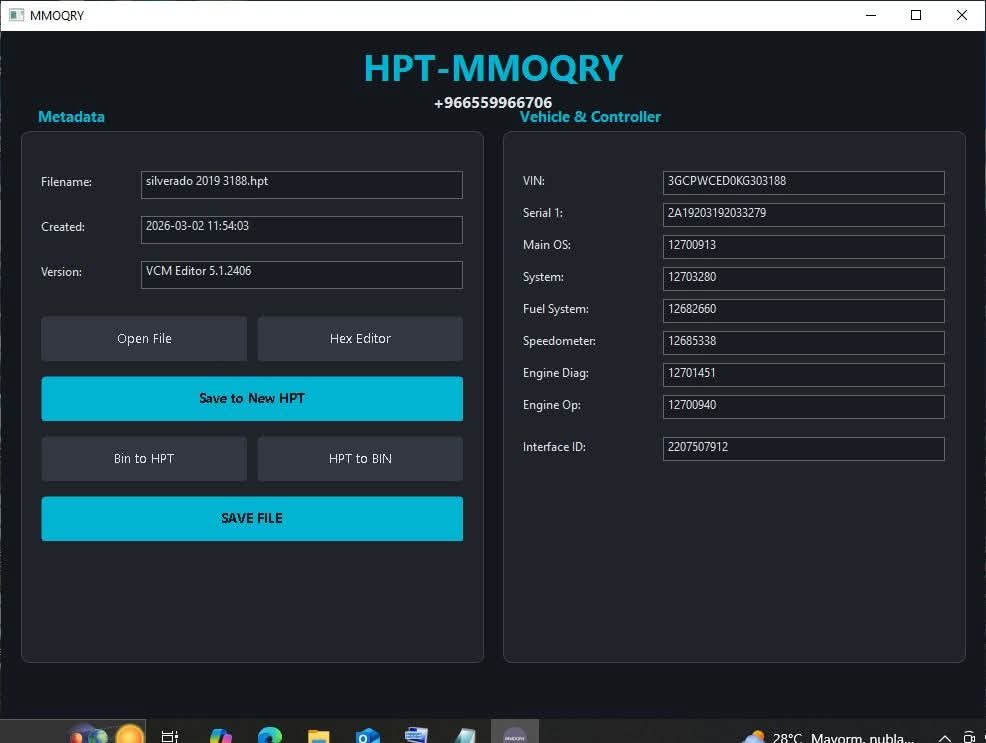Click into the VIN input field
986x743 pixels.
click(803, 182)
